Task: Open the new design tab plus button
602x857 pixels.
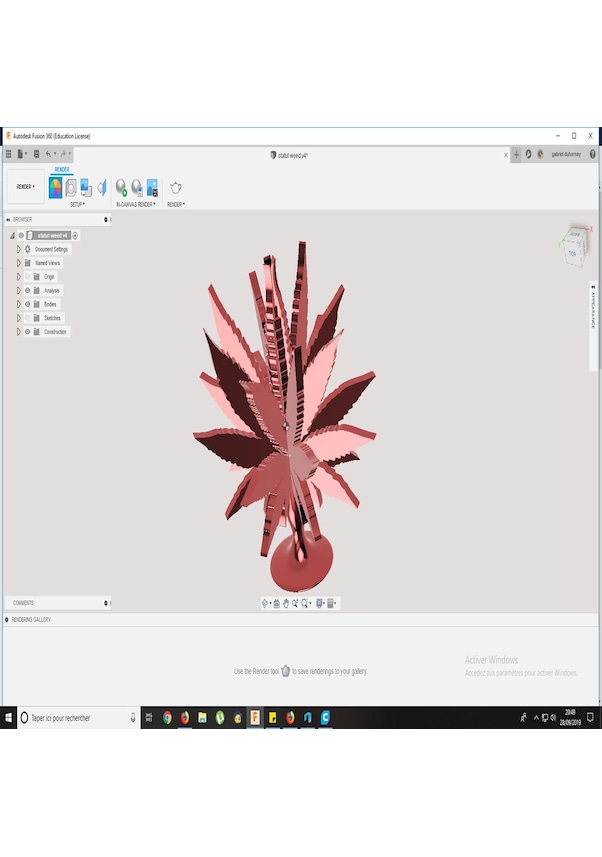Action: tap(516, 155)
